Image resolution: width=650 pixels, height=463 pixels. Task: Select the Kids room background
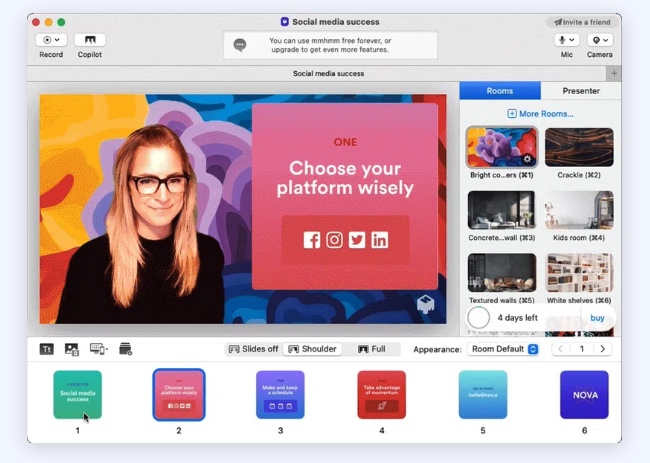pyautogui.click(x=579, y=210)
